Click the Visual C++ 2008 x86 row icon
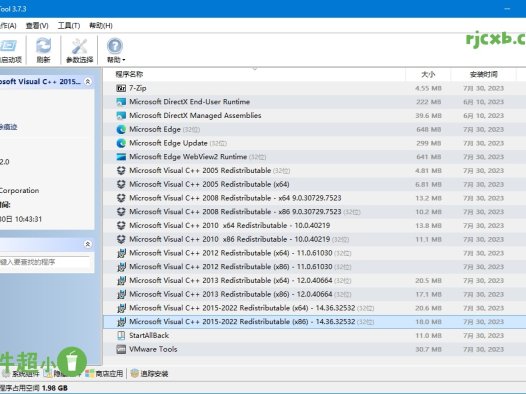526x394 pixels. click(x=121, y=212)
